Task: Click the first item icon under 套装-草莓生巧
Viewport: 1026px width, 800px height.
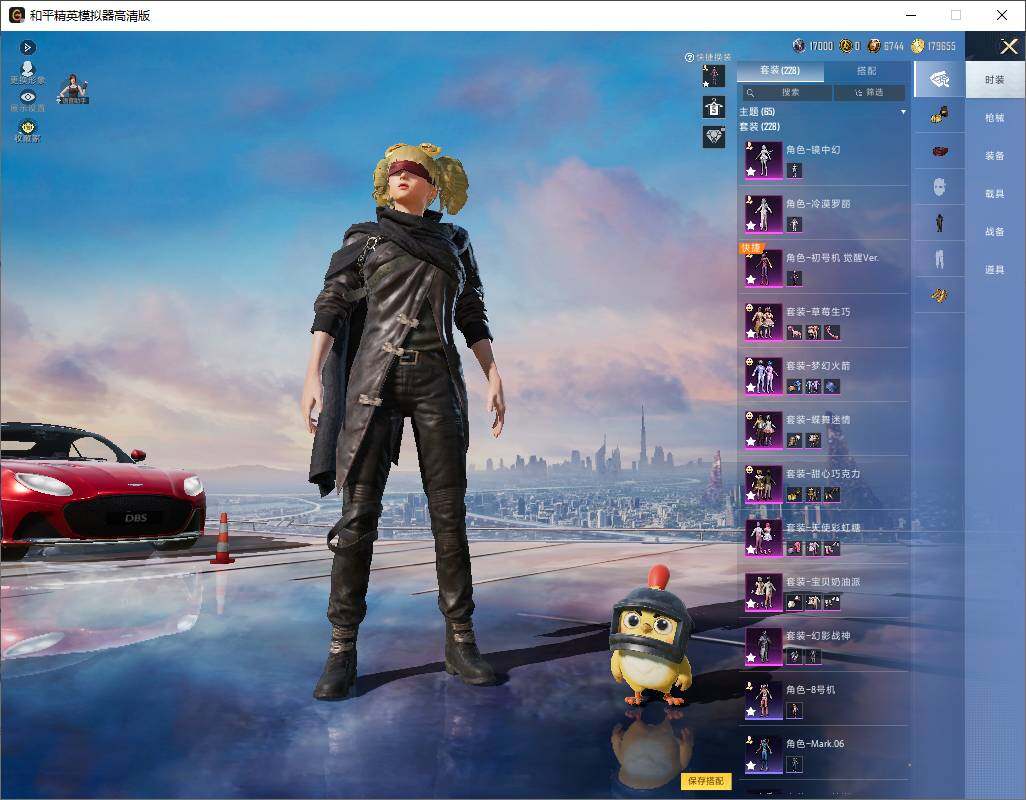Action: (794, 332)
